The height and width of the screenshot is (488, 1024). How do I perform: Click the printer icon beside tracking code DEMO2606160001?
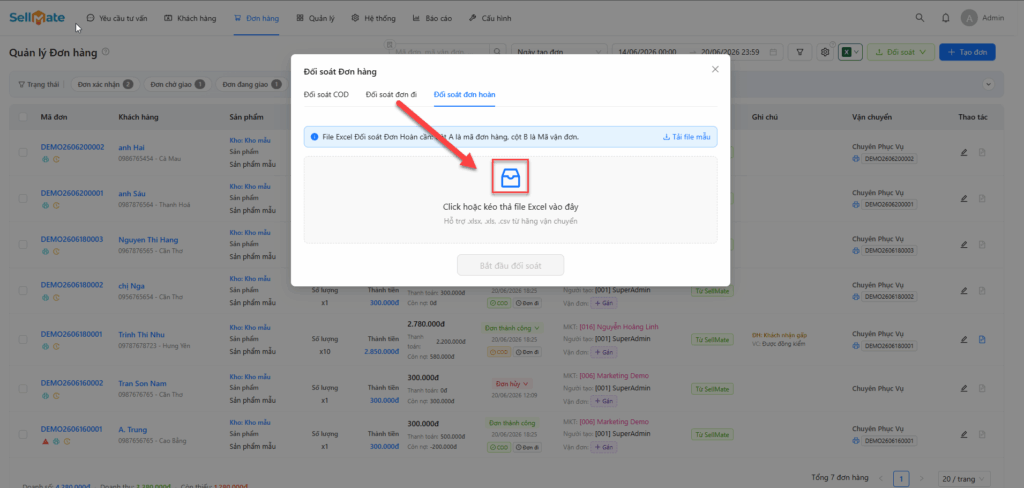tap(856, 441)
